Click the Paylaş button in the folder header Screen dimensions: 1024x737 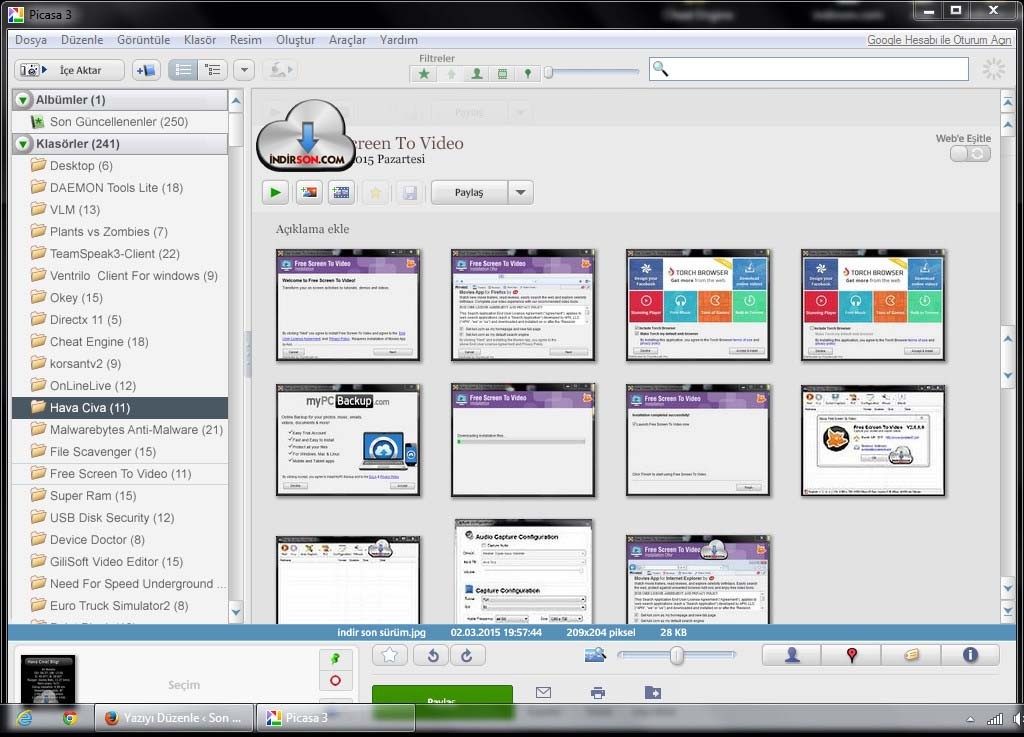pyautogui.click(x=469, y=193)
